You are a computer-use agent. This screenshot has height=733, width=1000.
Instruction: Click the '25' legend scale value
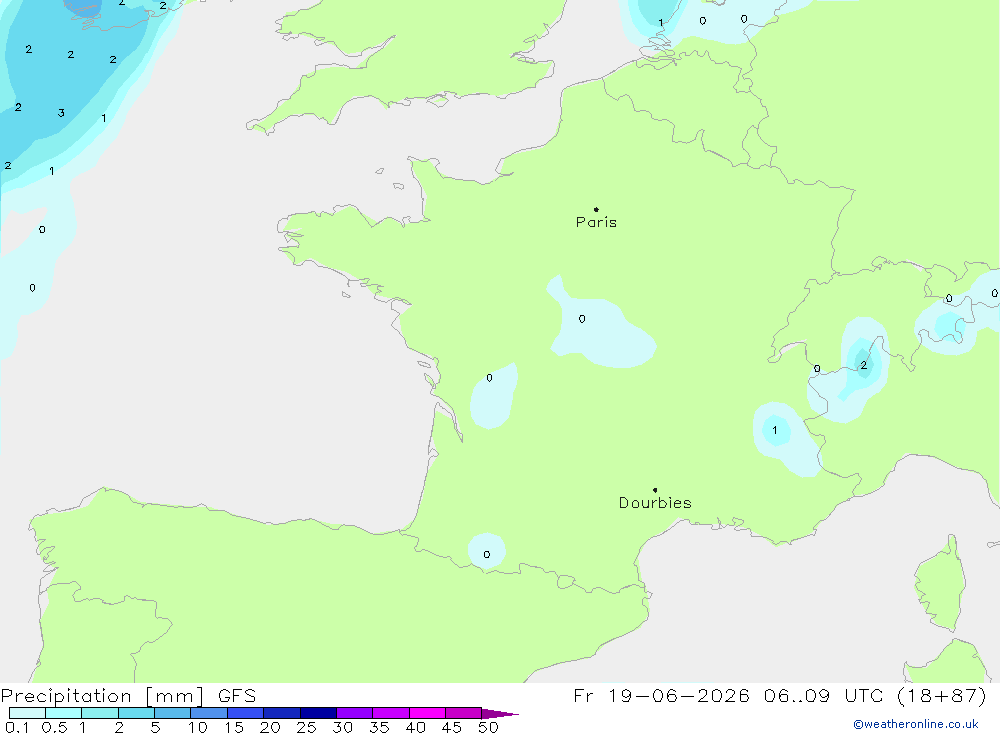(x=307, y=727)
